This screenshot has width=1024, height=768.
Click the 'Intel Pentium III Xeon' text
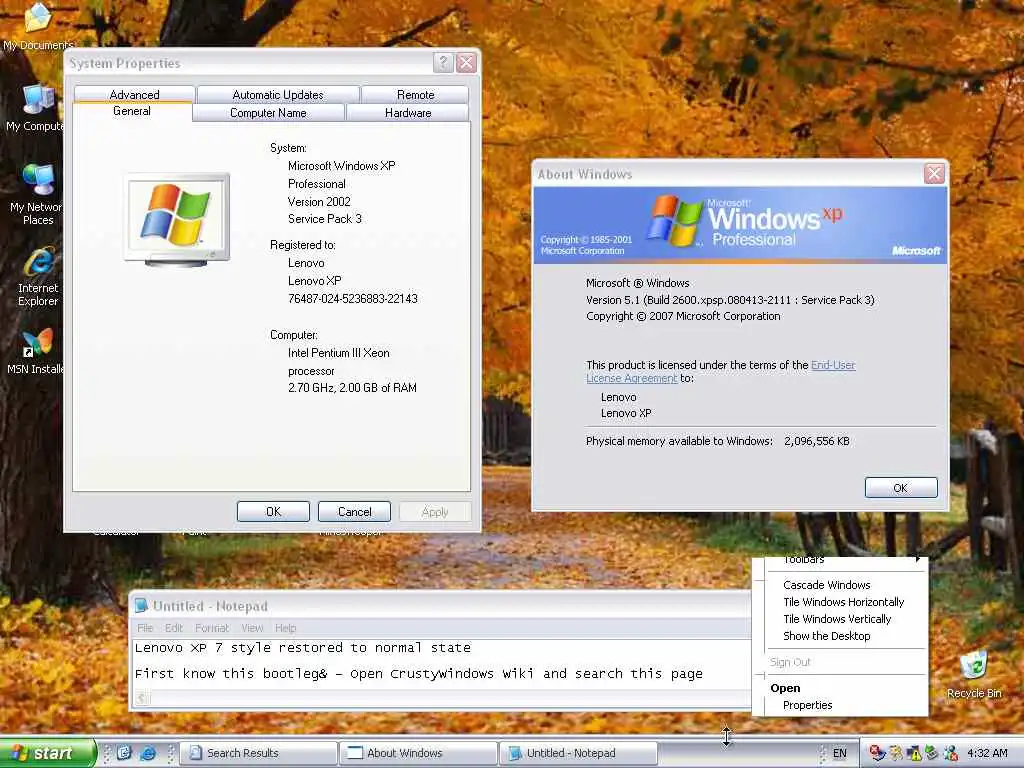click(x=338, y=353)
